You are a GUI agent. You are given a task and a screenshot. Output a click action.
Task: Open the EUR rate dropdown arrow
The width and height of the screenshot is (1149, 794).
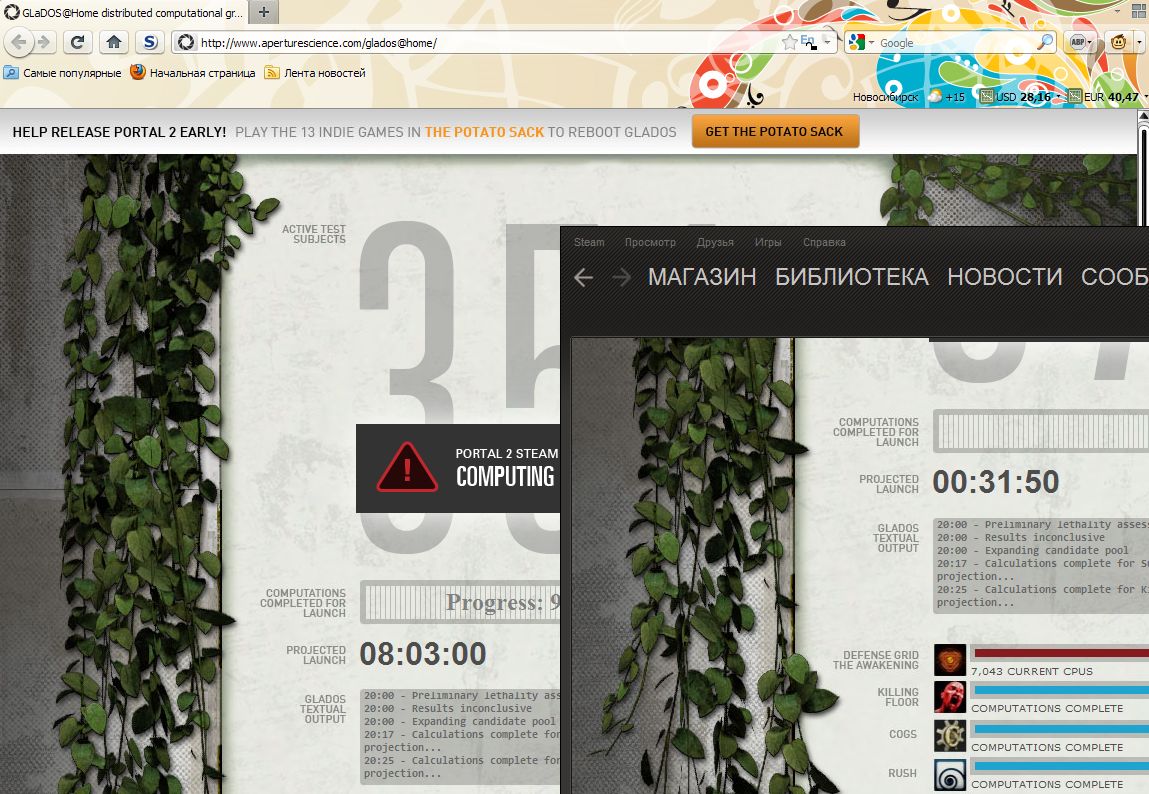[x=1145, y=96]
